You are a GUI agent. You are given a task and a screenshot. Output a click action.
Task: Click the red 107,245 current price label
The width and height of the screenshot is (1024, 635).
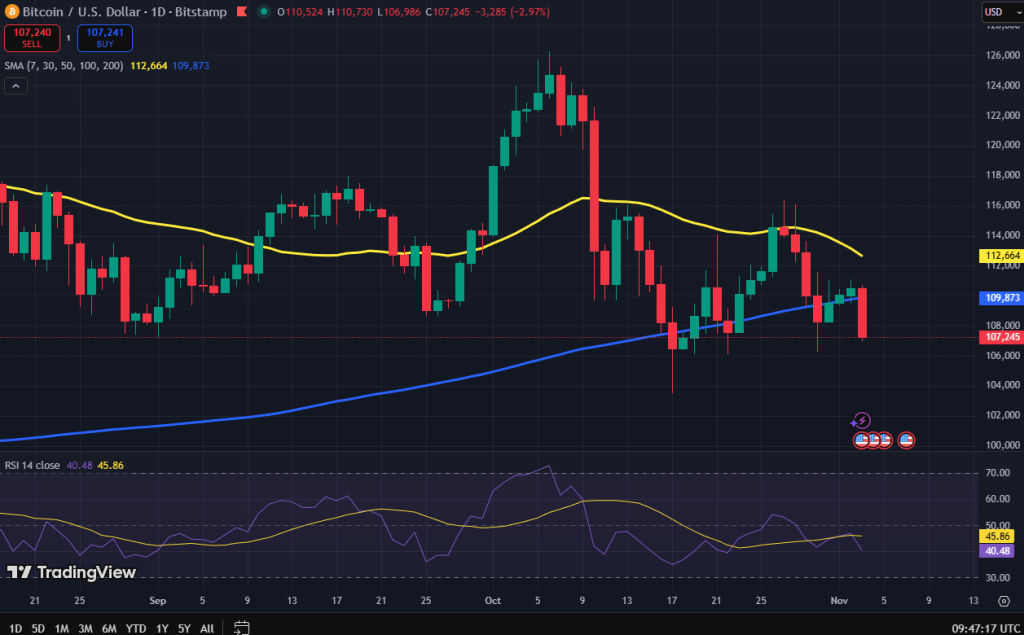[x=1001, y=337]
